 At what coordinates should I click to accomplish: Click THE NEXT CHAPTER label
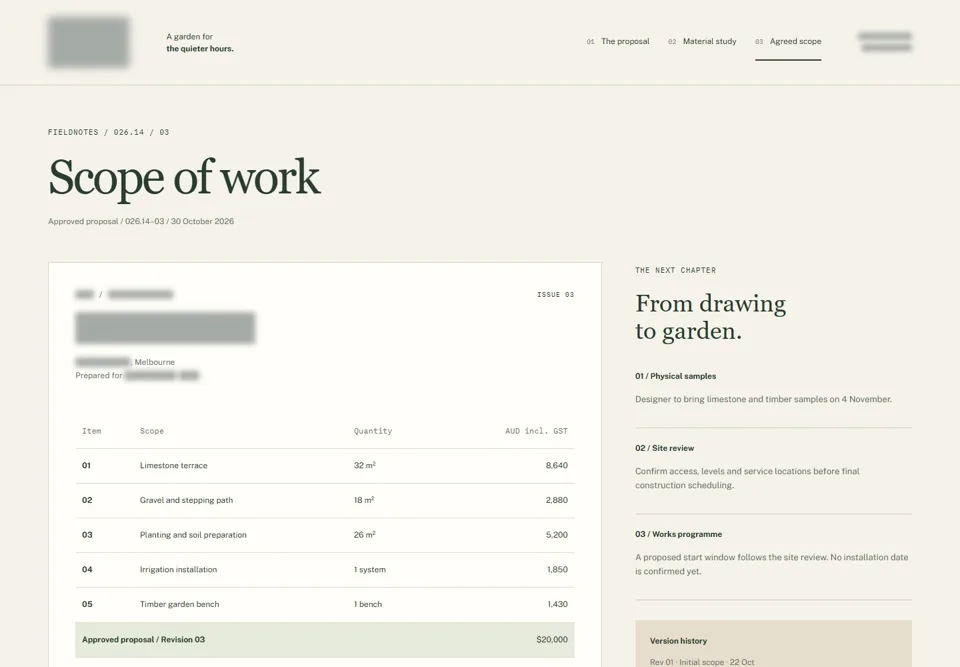click(675, 270)
